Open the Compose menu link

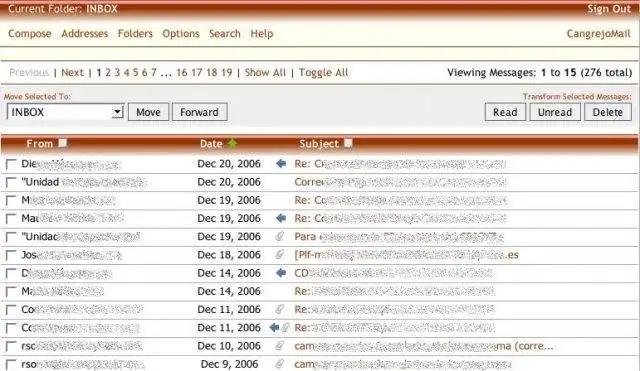coord(30,33)
